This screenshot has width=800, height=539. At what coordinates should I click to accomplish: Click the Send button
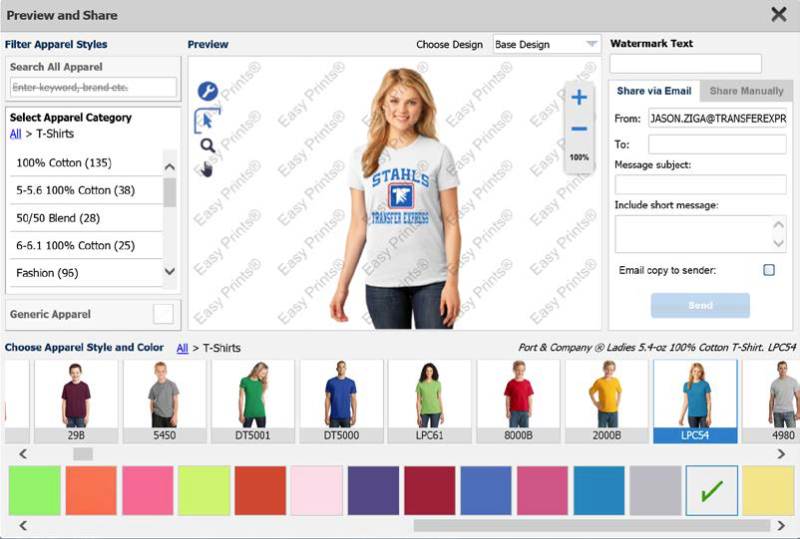click(700, 305)
